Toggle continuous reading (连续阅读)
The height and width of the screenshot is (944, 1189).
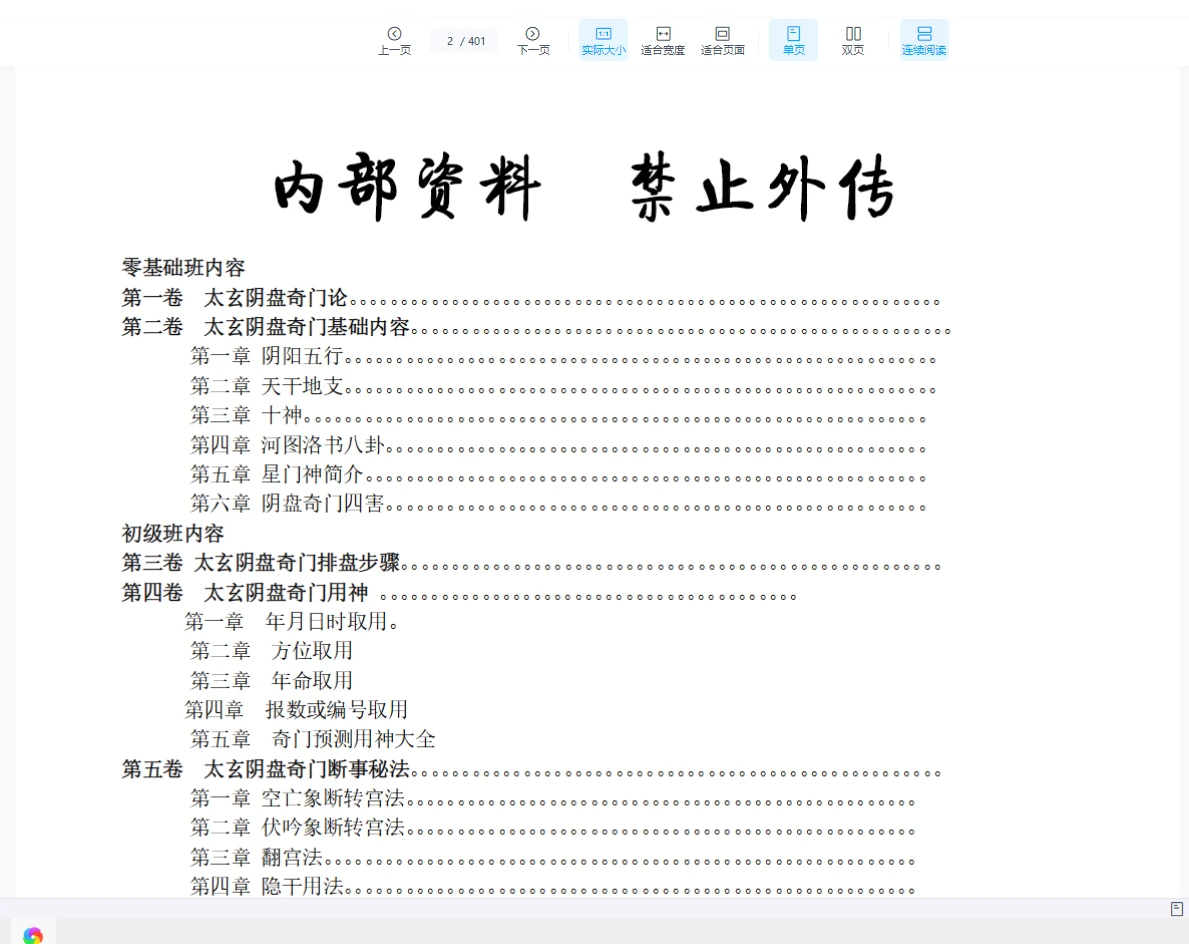(x=924, y=40)
